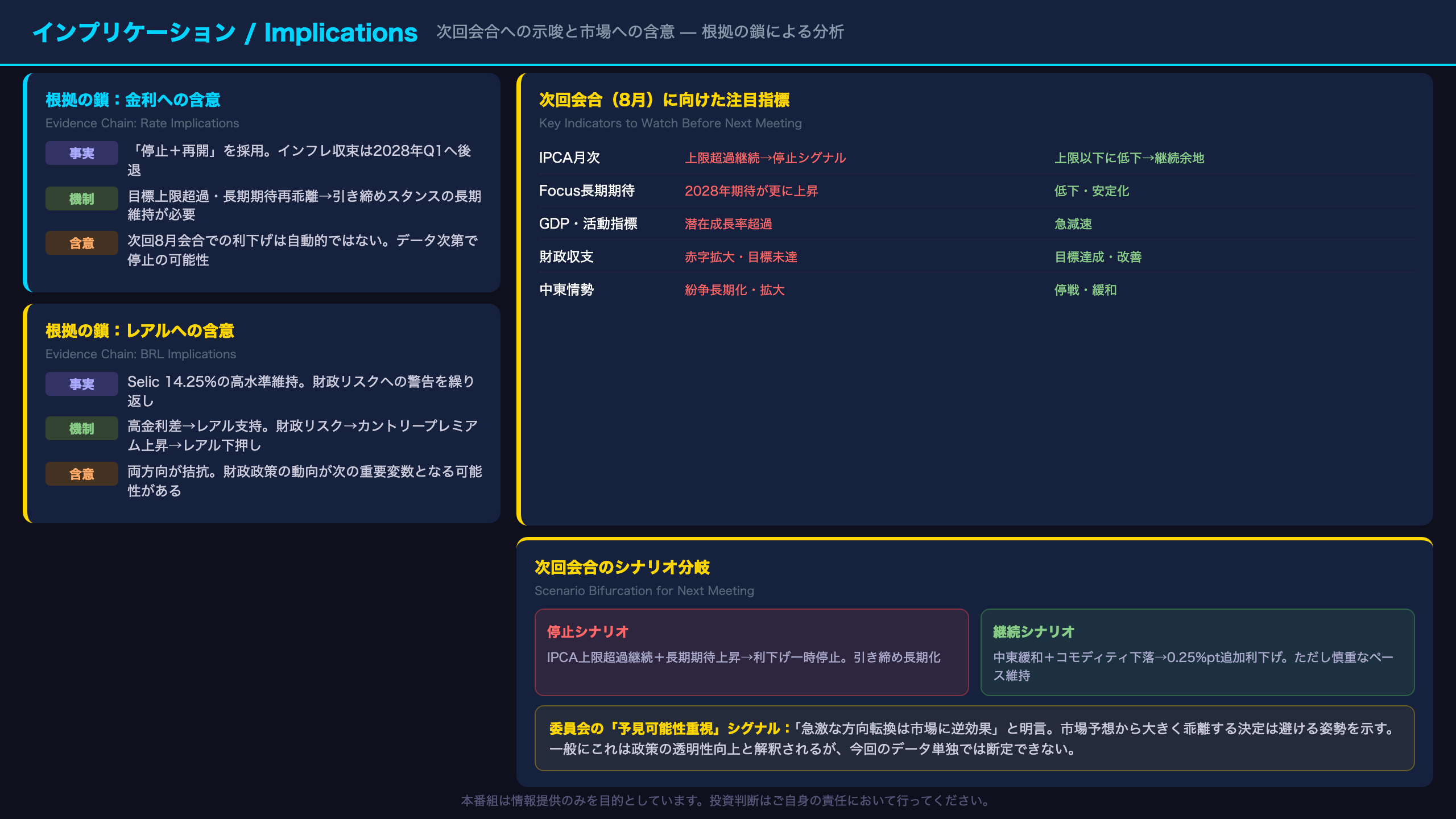The width and height of the screenshot is (1456, 819).
Task: Click the IPCA月次 indicator row label
Action: [x=569, y=158]
